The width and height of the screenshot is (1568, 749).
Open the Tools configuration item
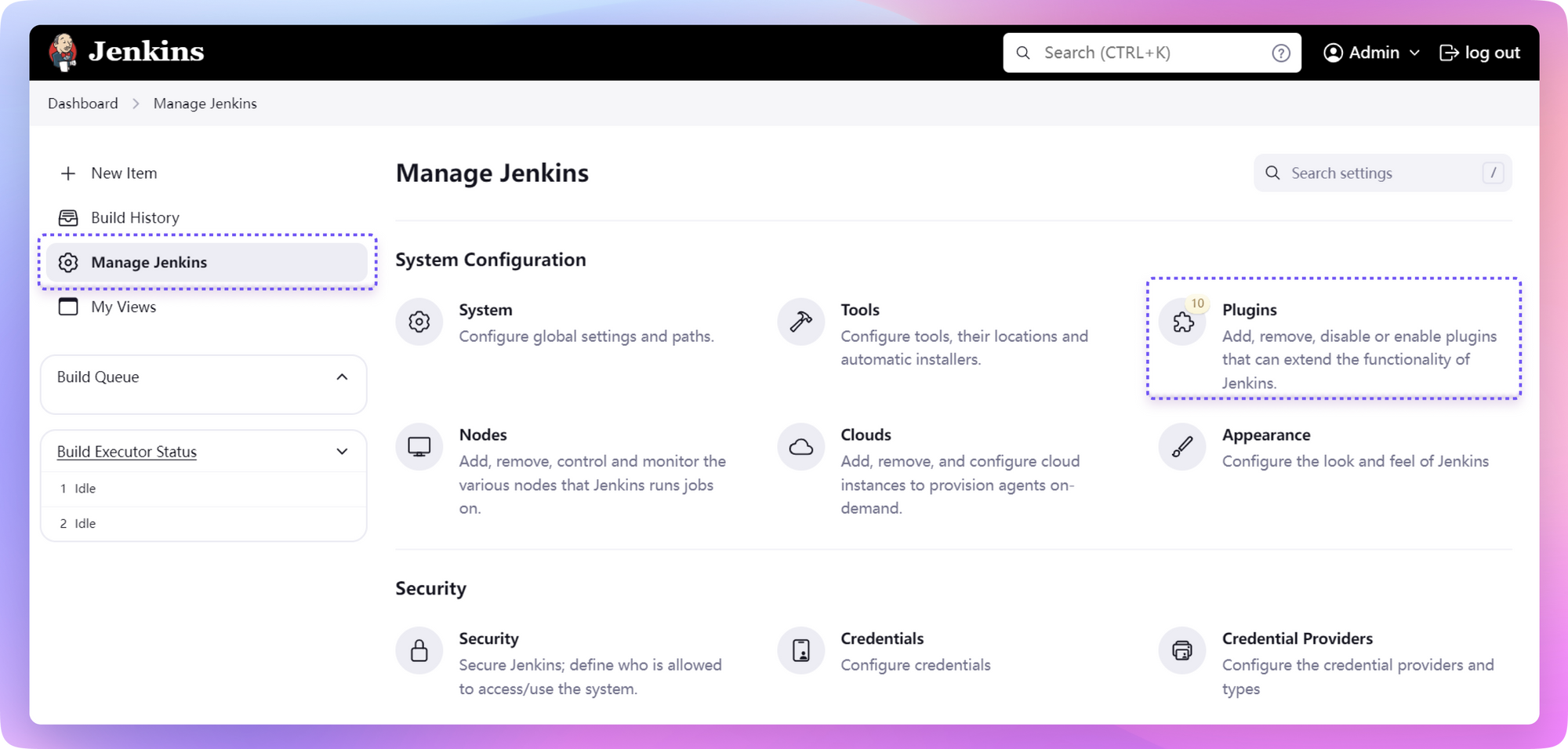935,334
